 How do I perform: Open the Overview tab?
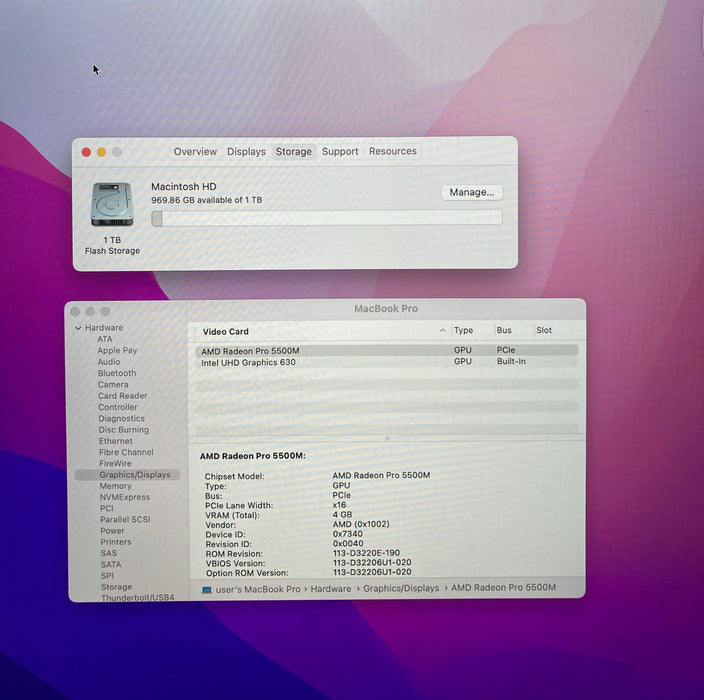tap(195, 152)
